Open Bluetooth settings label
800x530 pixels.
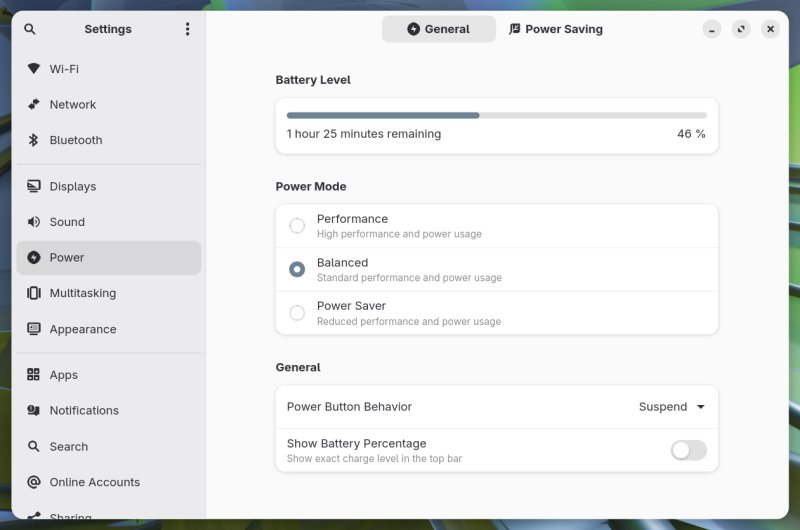tap(76, 140)
